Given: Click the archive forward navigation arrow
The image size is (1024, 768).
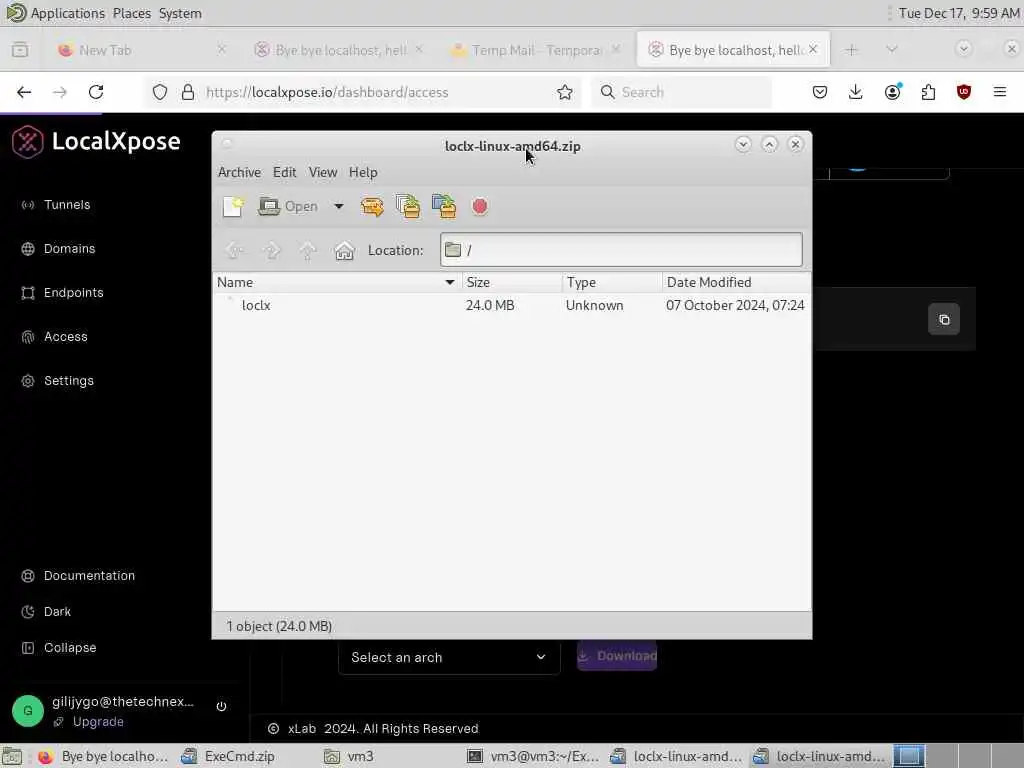Looking at the screenshot, I should (271, 250).
